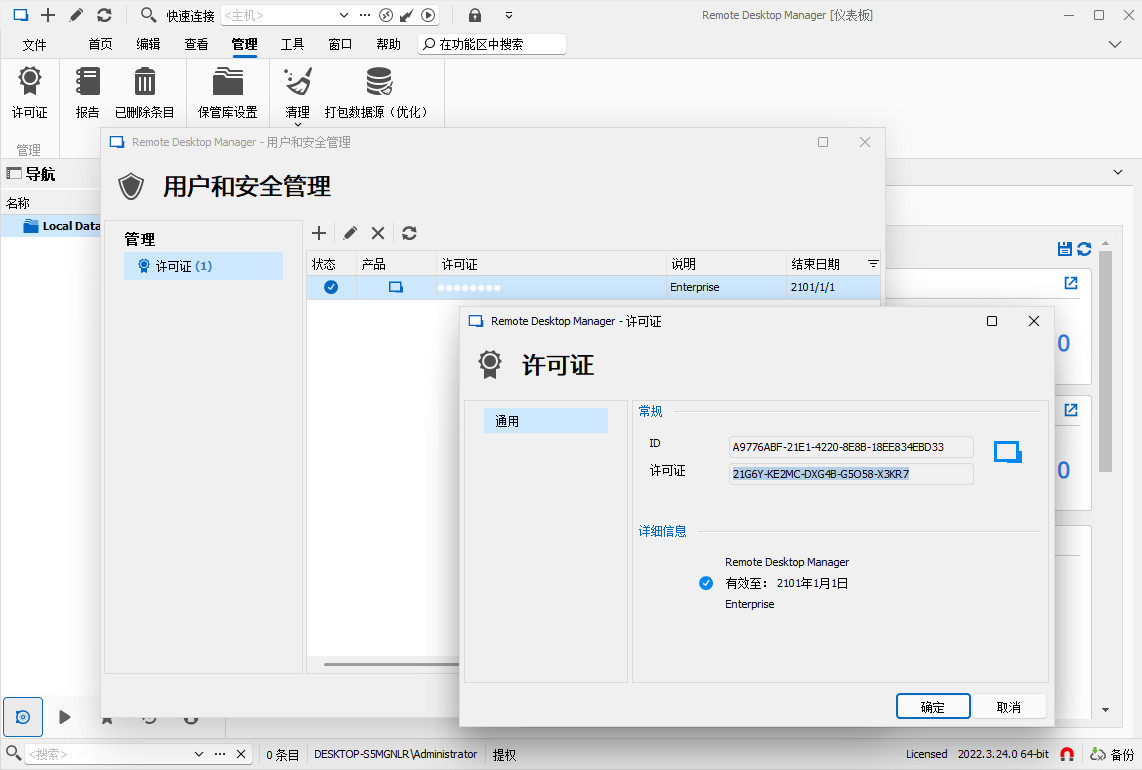Switch to the 窗口 ribbon tab
1142x770 pixels.
[340, 44]
